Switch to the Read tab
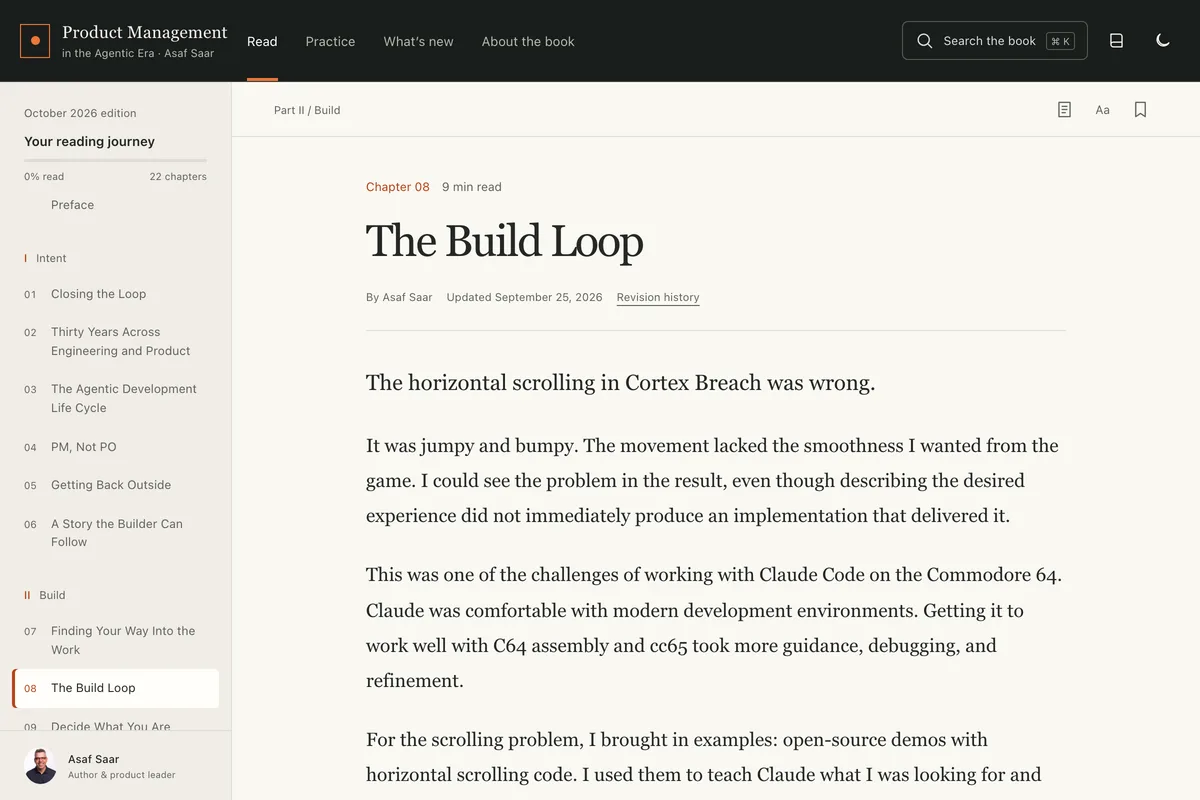This screenshot has height=800, width=1200. click(x=262, y=41)
